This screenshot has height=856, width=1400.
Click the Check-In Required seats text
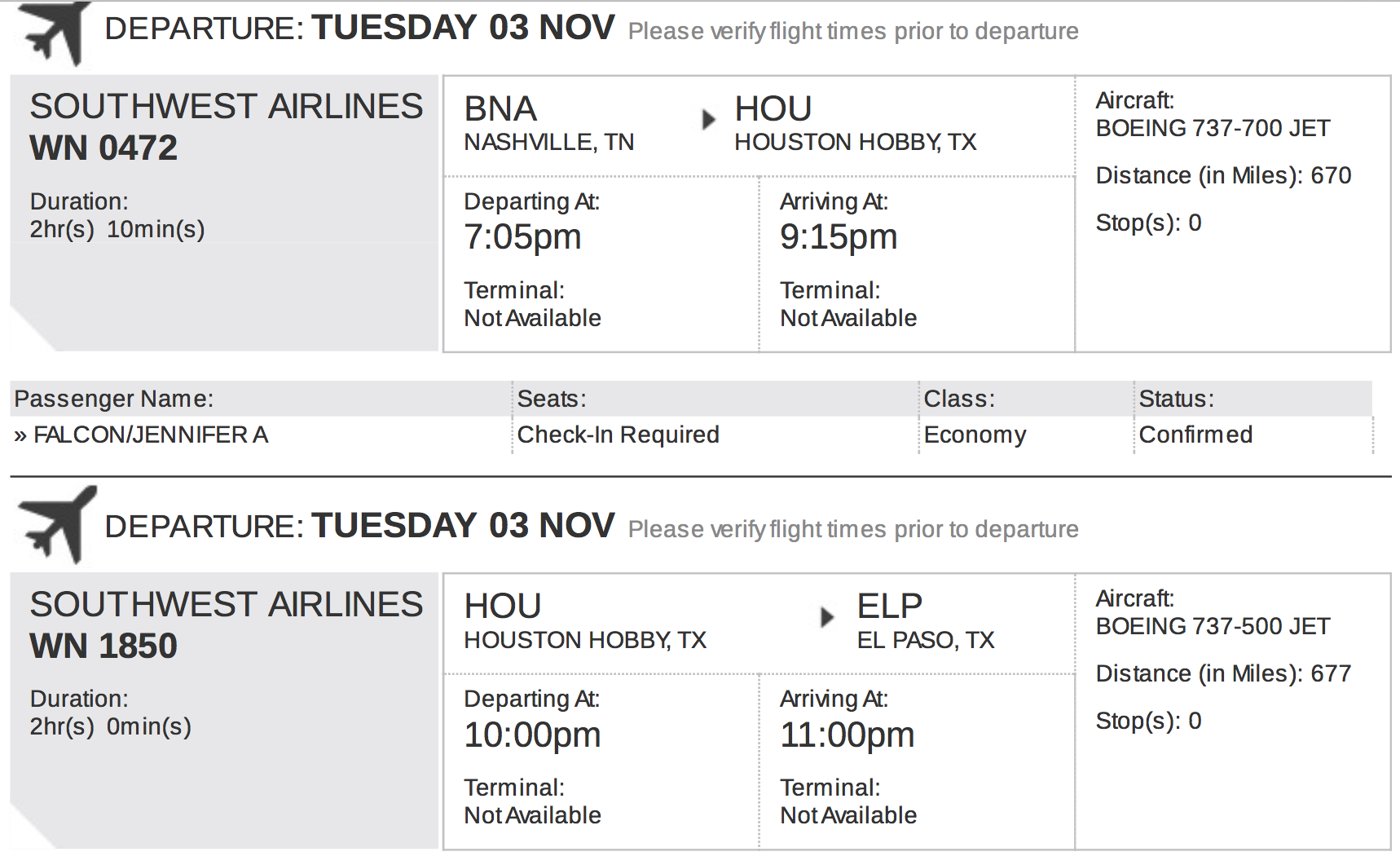tap(619, 435)
